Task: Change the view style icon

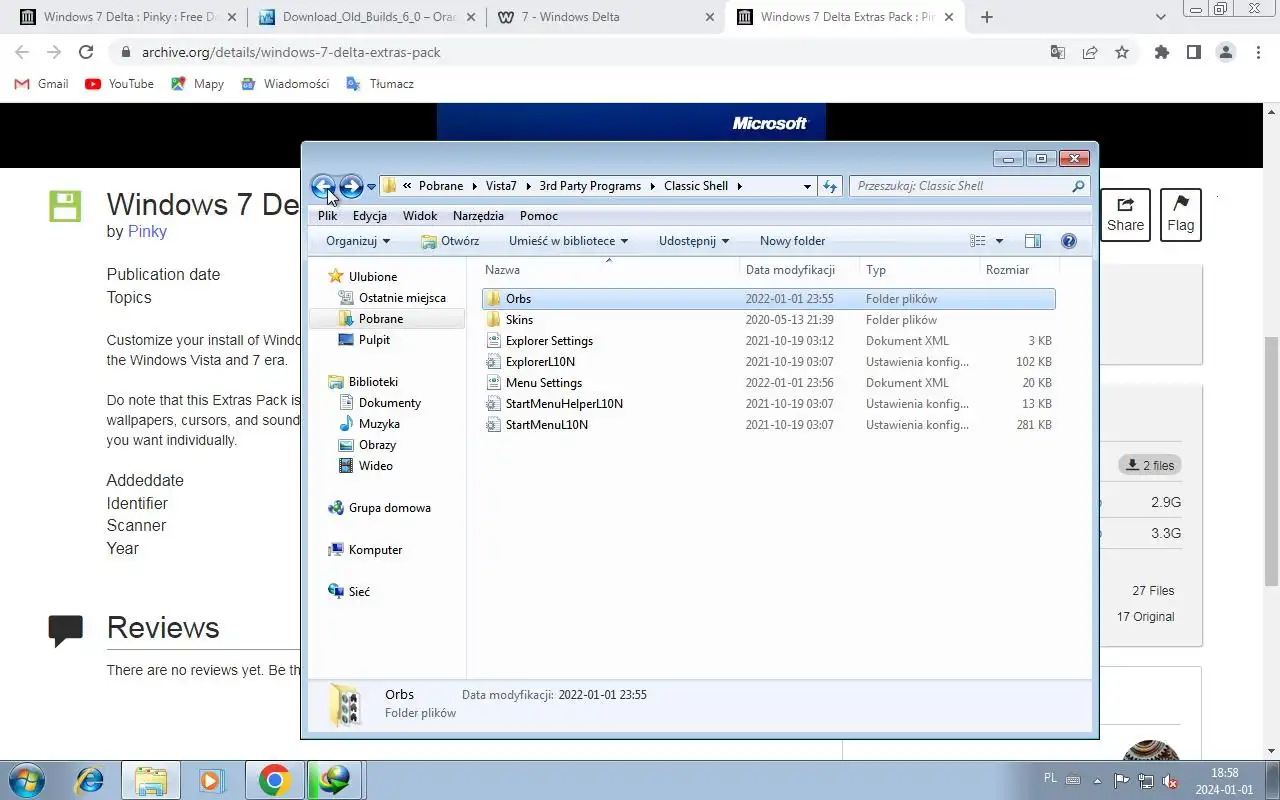Action: click(978, 241)
